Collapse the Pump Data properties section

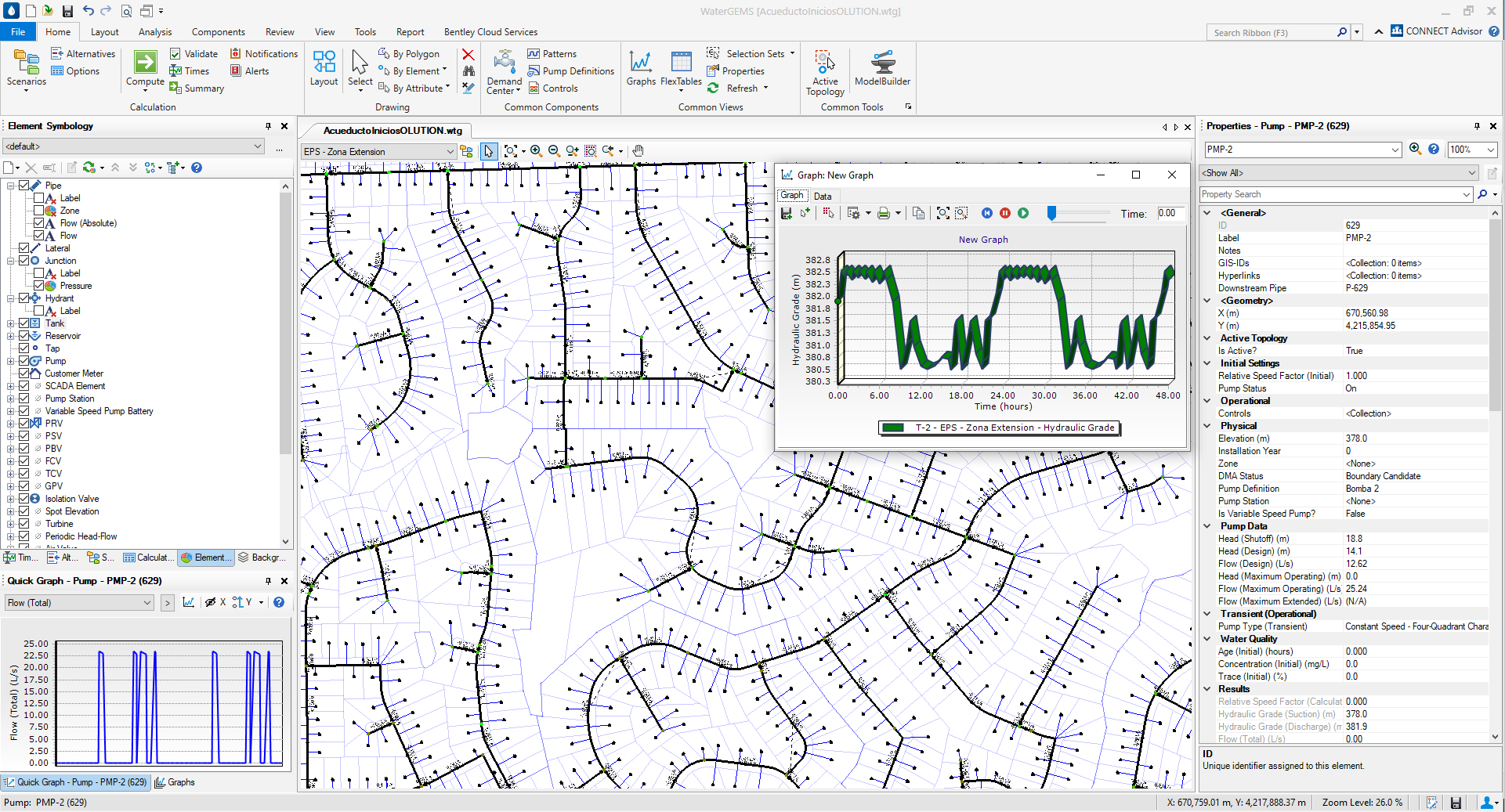[x=1207, y=526]
